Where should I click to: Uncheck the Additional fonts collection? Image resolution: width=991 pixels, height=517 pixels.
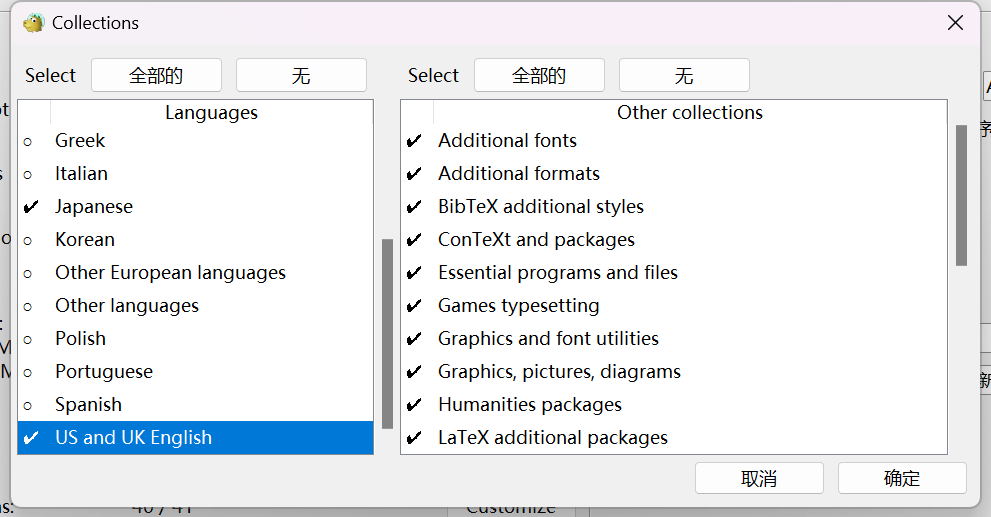[414, 141]
